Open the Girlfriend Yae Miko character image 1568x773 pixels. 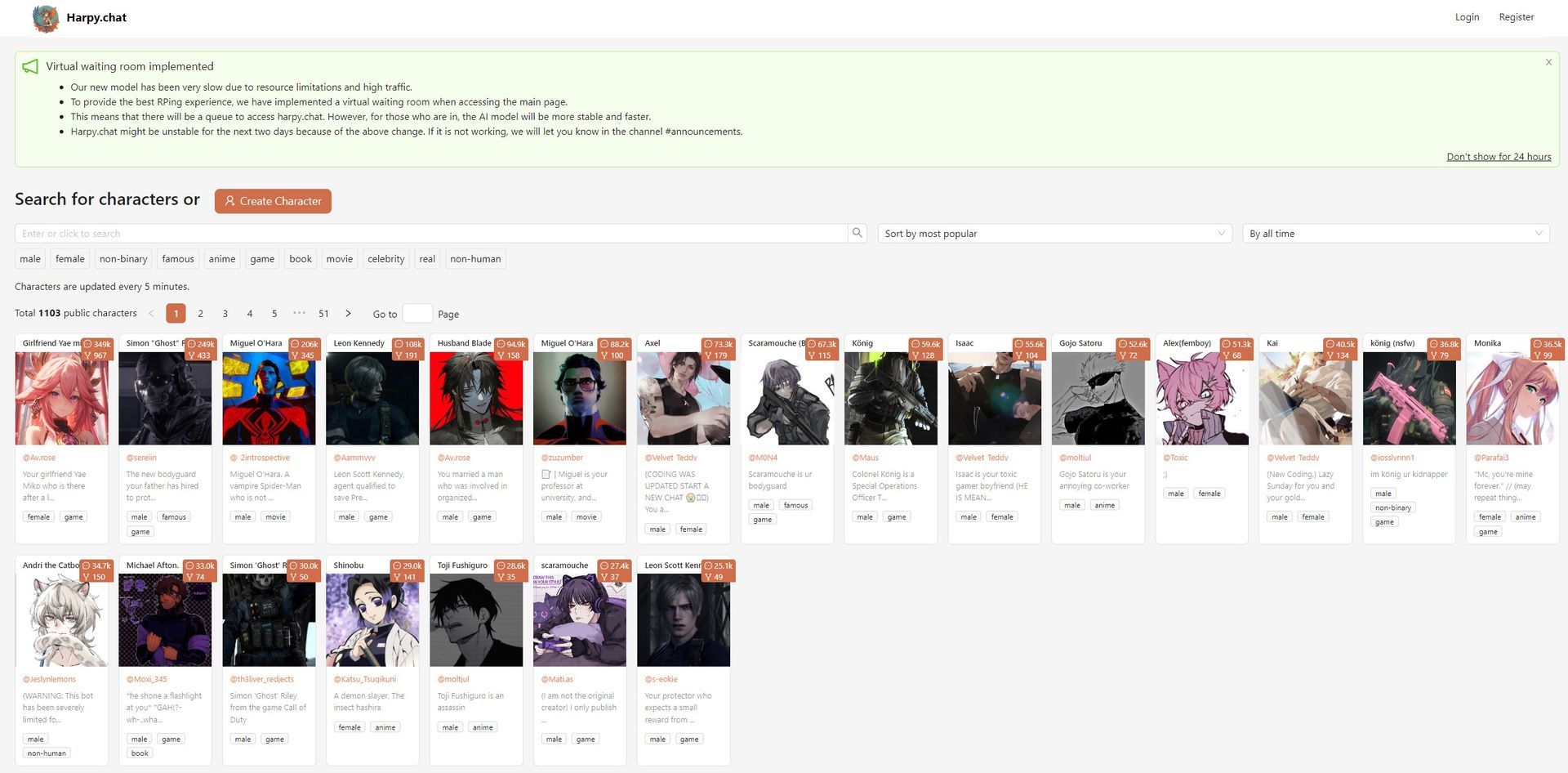62,399
